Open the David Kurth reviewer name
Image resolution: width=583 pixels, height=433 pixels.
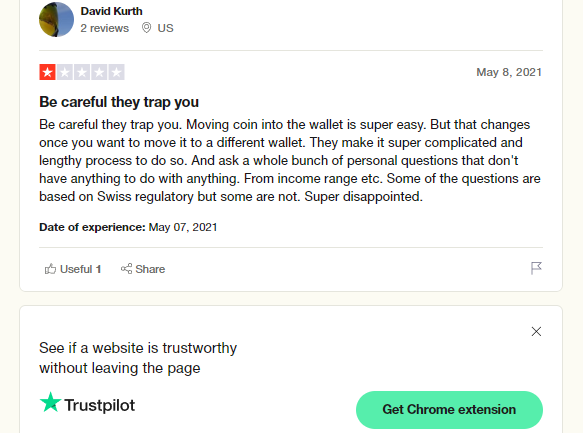[112, 11]
